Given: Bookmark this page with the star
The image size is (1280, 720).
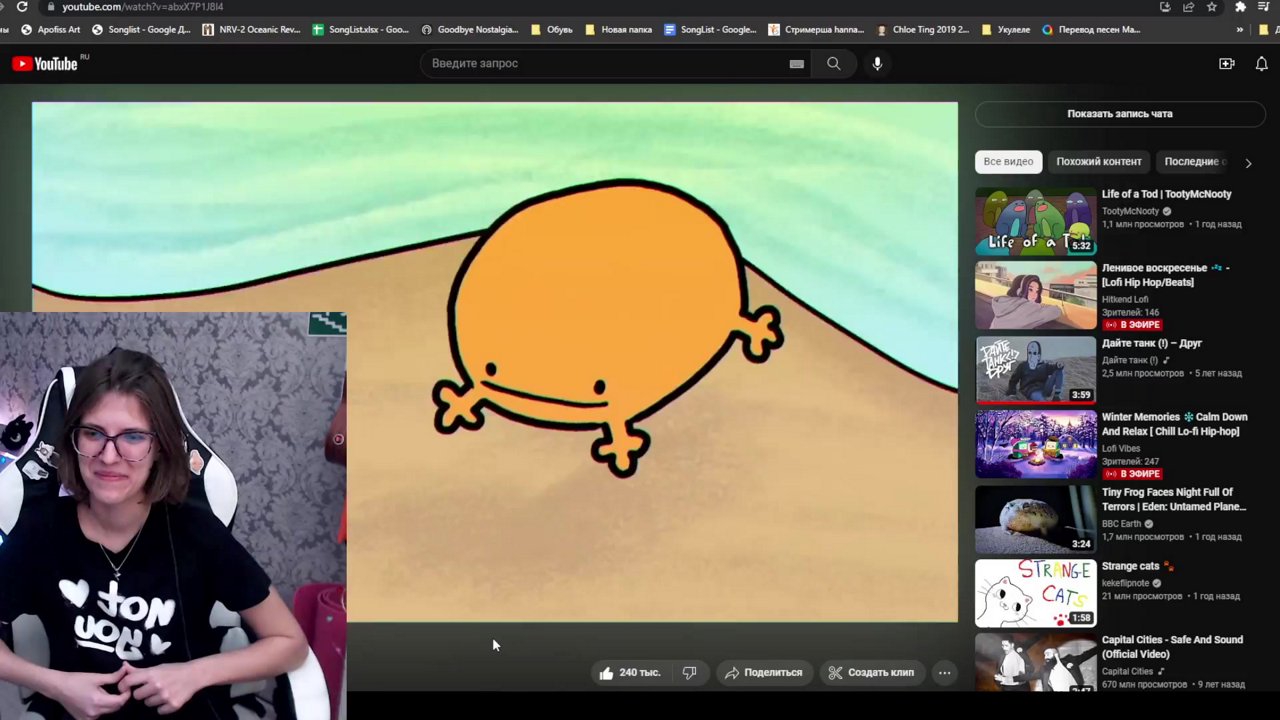Looking at the screenshot, I should [x=1212, y=6].
